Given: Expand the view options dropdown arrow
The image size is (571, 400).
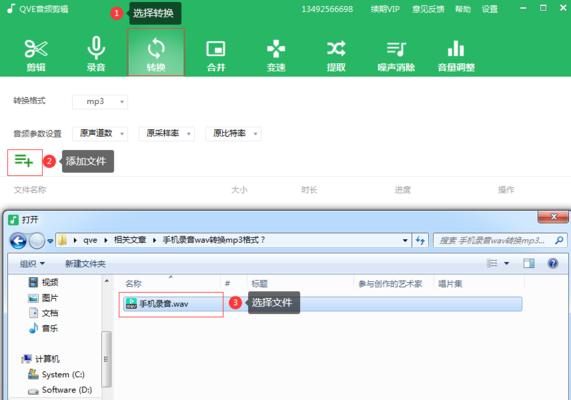Looking at the screenshot, I should pyautogui.click(x=507, y=263).
